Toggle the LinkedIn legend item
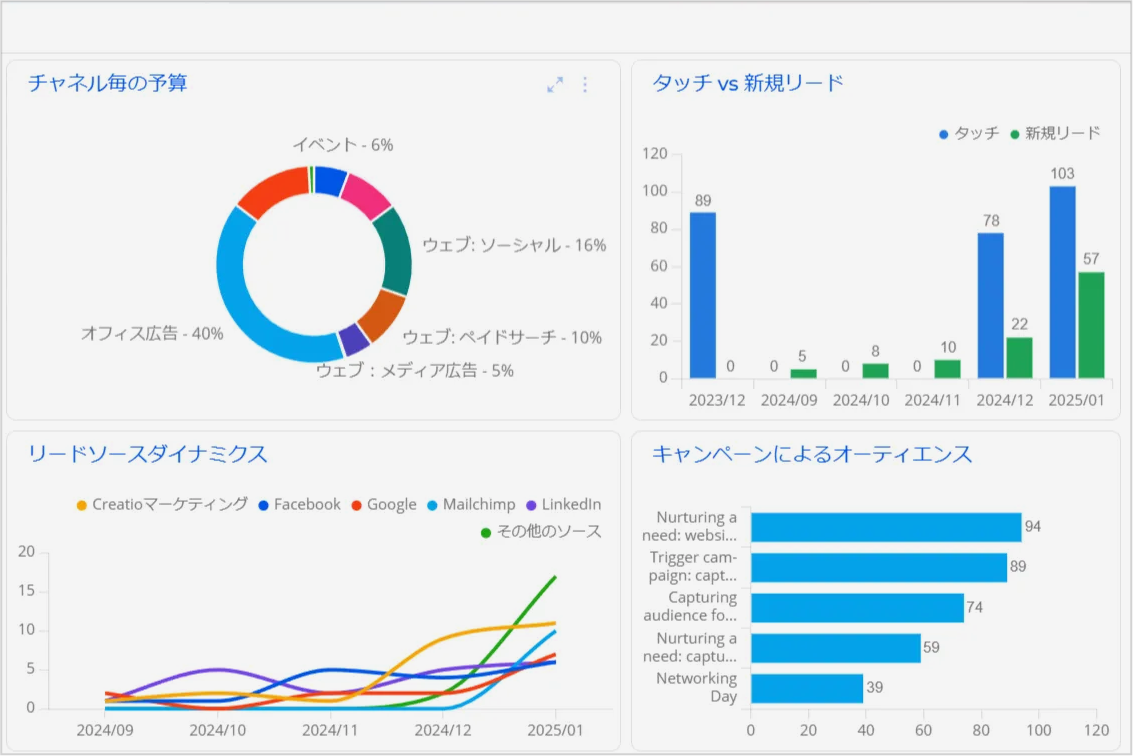 tap(563, 505)
